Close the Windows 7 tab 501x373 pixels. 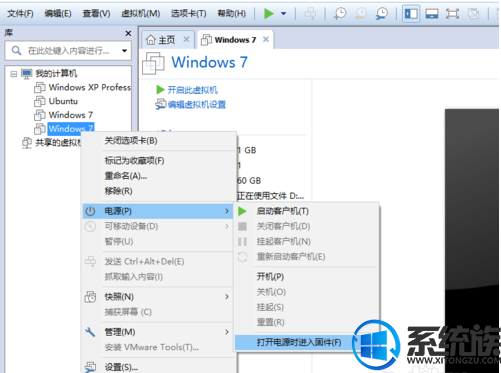coord(266,39)
